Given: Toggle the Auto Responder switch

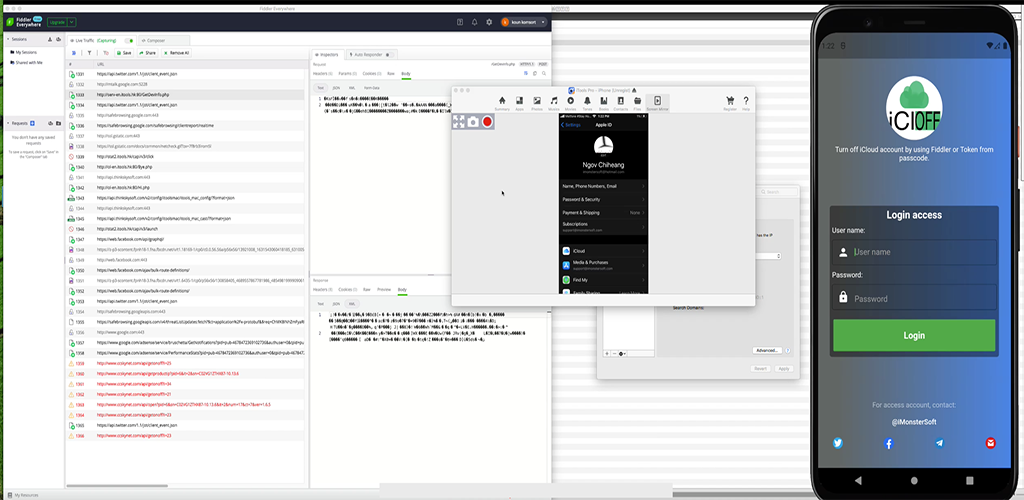Looking at the screenshot, I should [388, 55].
